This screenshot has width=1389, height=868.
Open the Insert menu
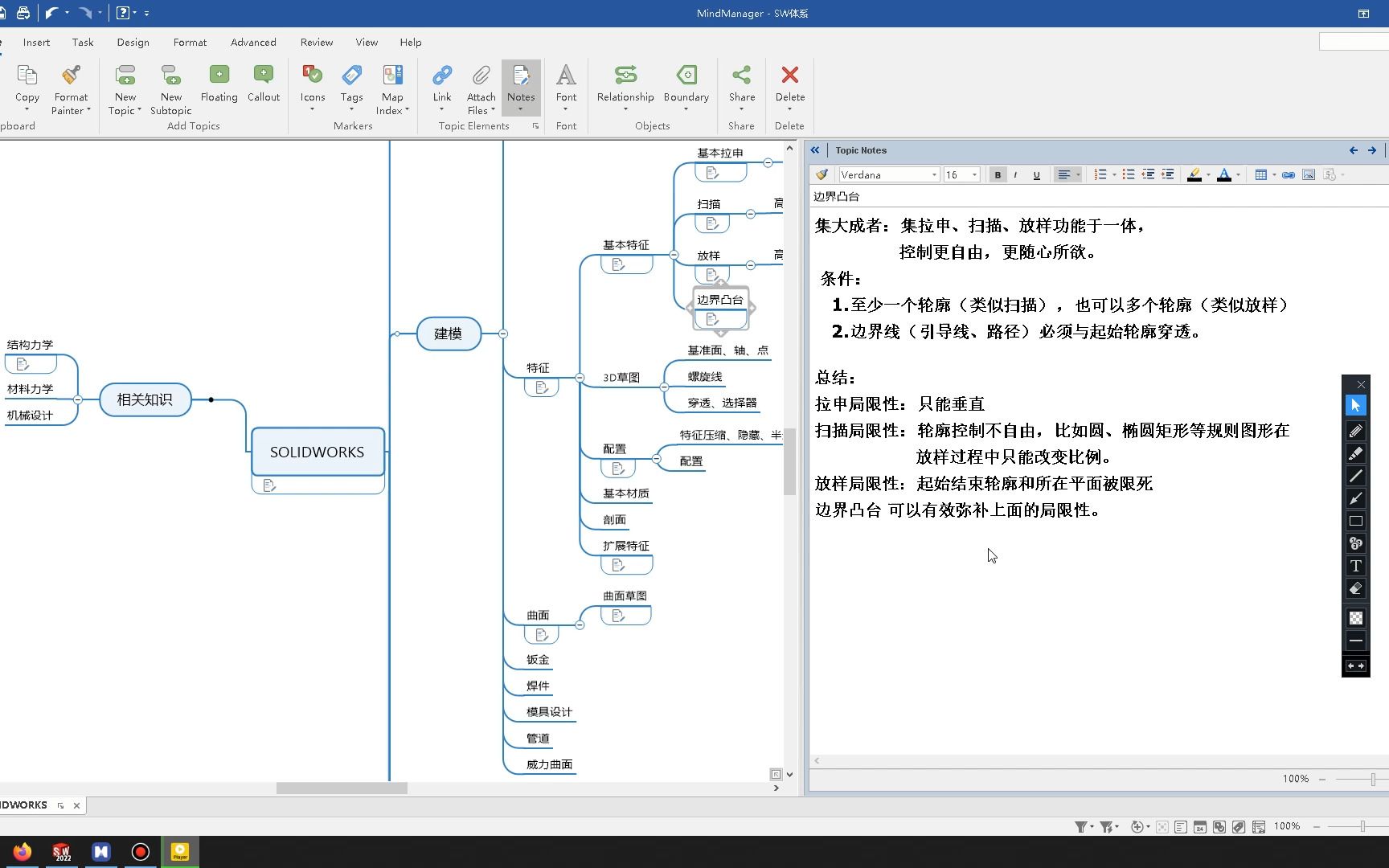click(36, 42)
